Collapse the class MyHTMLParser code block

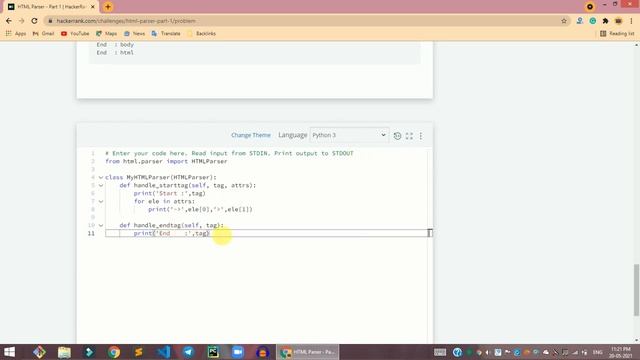pos(101,178)
